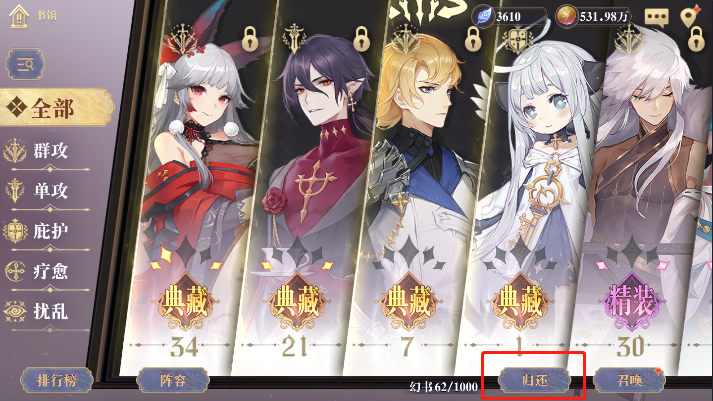Viewport: 713px width, 401px height.
Task: Open the search filter list button
Action: pos(25,64)
